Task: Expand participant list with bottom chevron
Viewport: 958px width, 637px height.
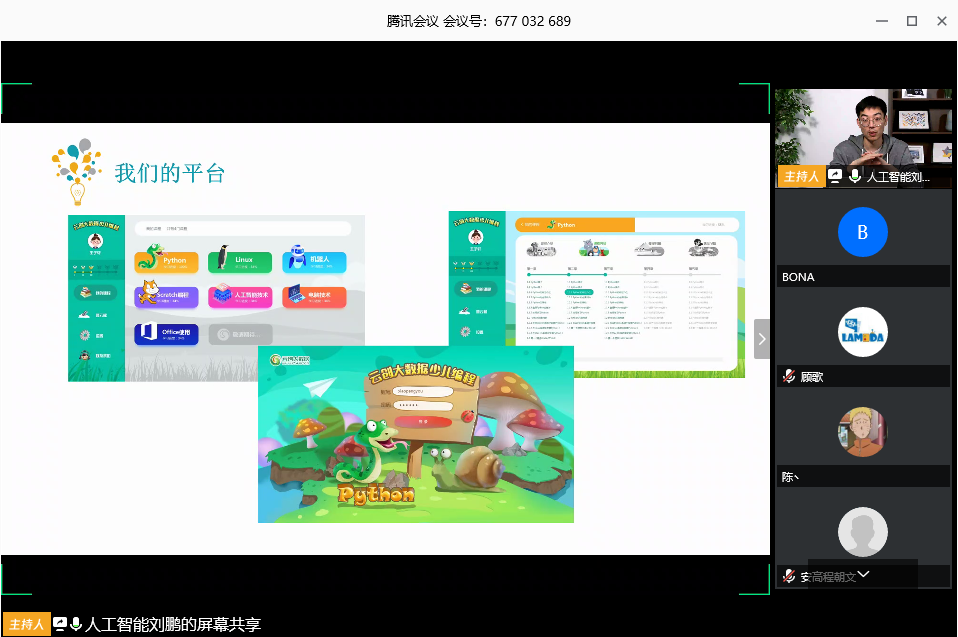Action: (863, 574)
